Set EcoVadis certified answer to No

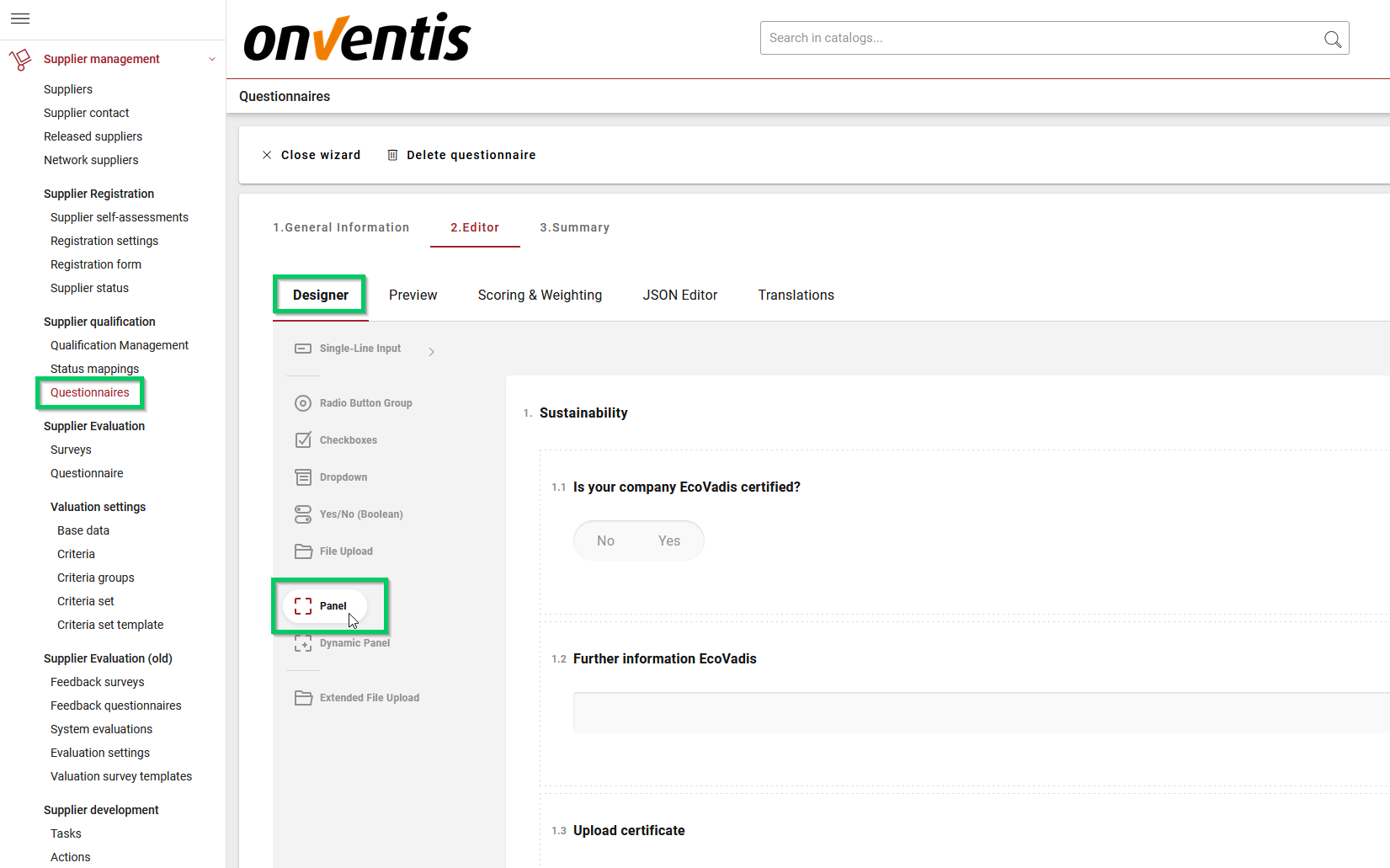(x=605, y=541)
